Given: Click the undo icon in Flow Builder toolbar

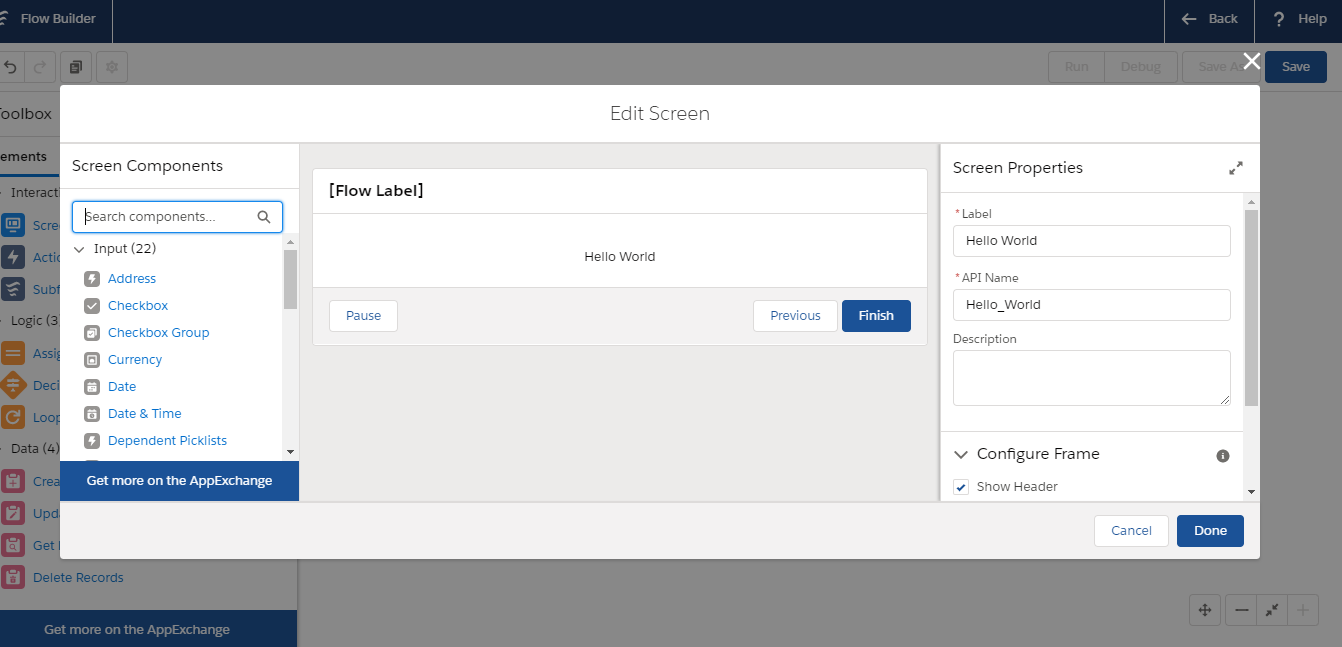Looking at the screenshot, I should pos(10,67).
